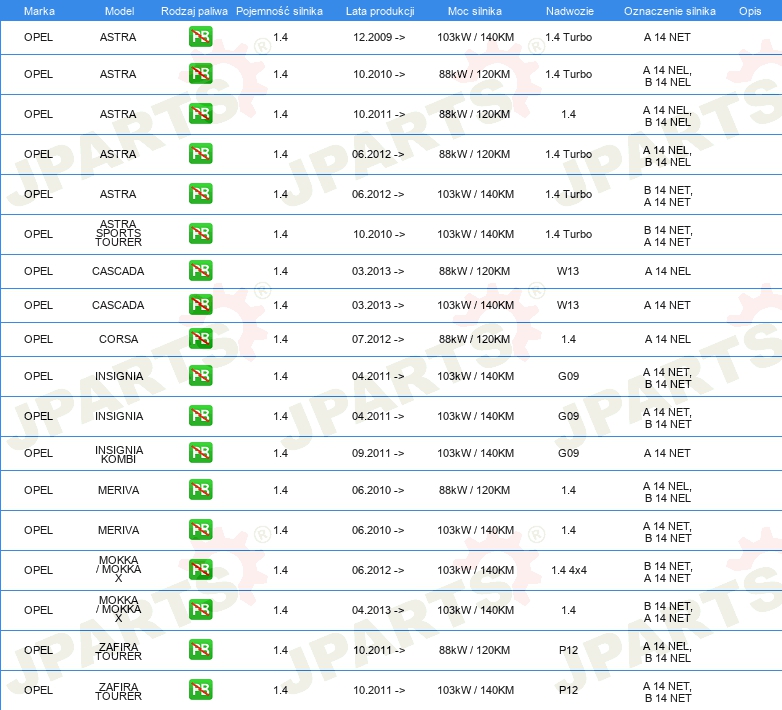Click the Model column header
Viewport: 782px width, 710px height.
pyautogui.click(x=119, y=11)
